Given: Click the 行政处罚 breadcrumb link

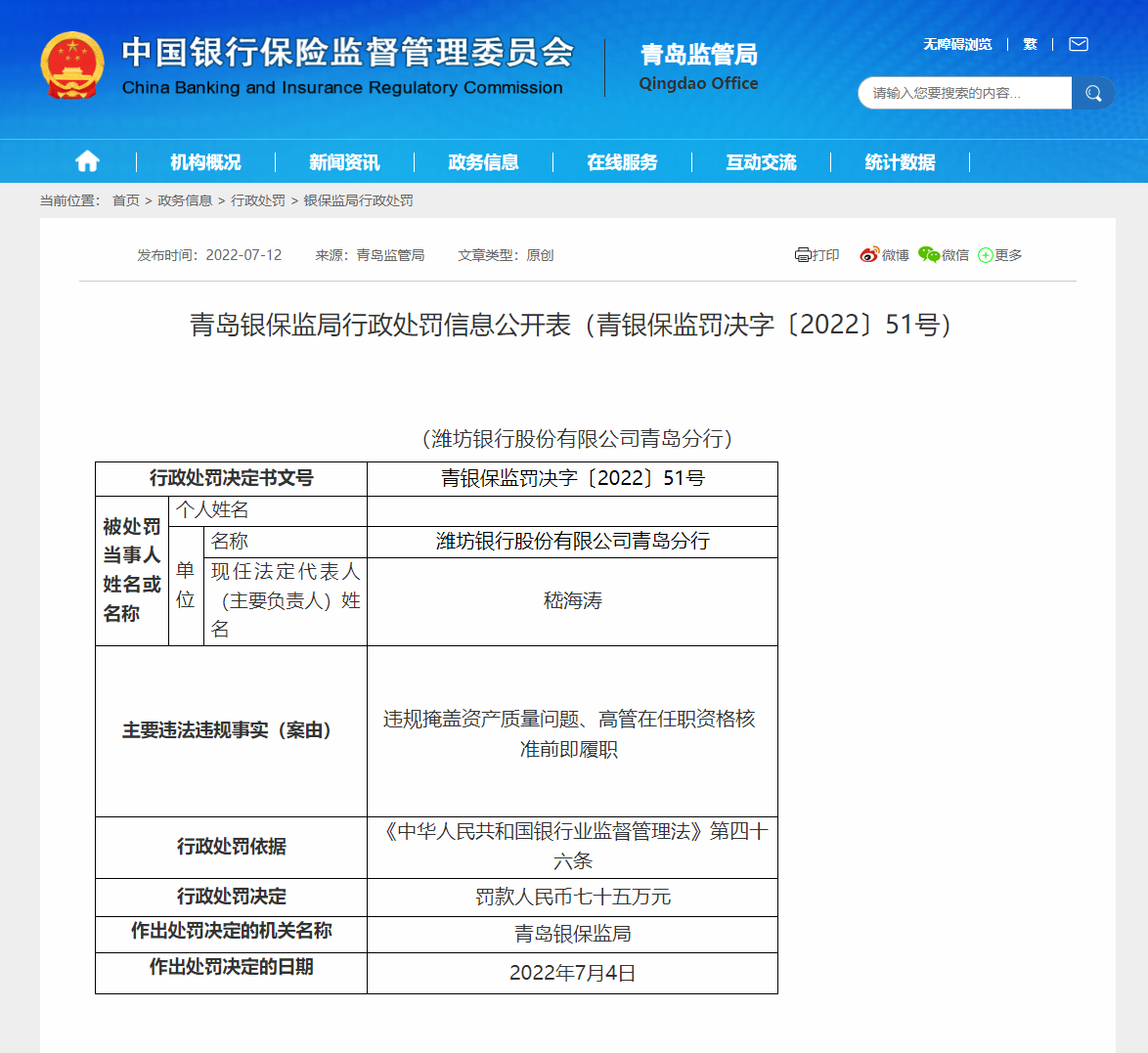Looking at the screenshot, I should coord(258,200).
